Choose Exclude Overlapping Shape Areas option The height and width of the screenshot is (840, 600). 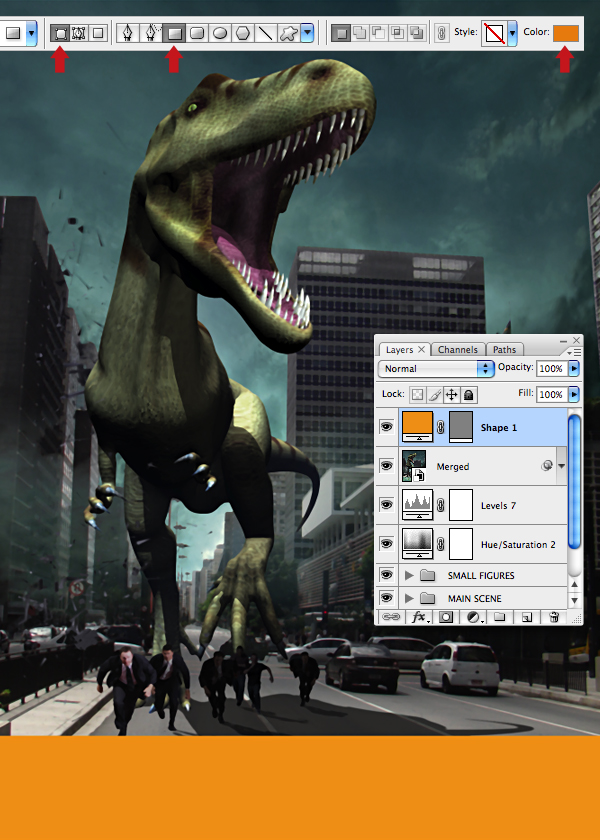417,33
